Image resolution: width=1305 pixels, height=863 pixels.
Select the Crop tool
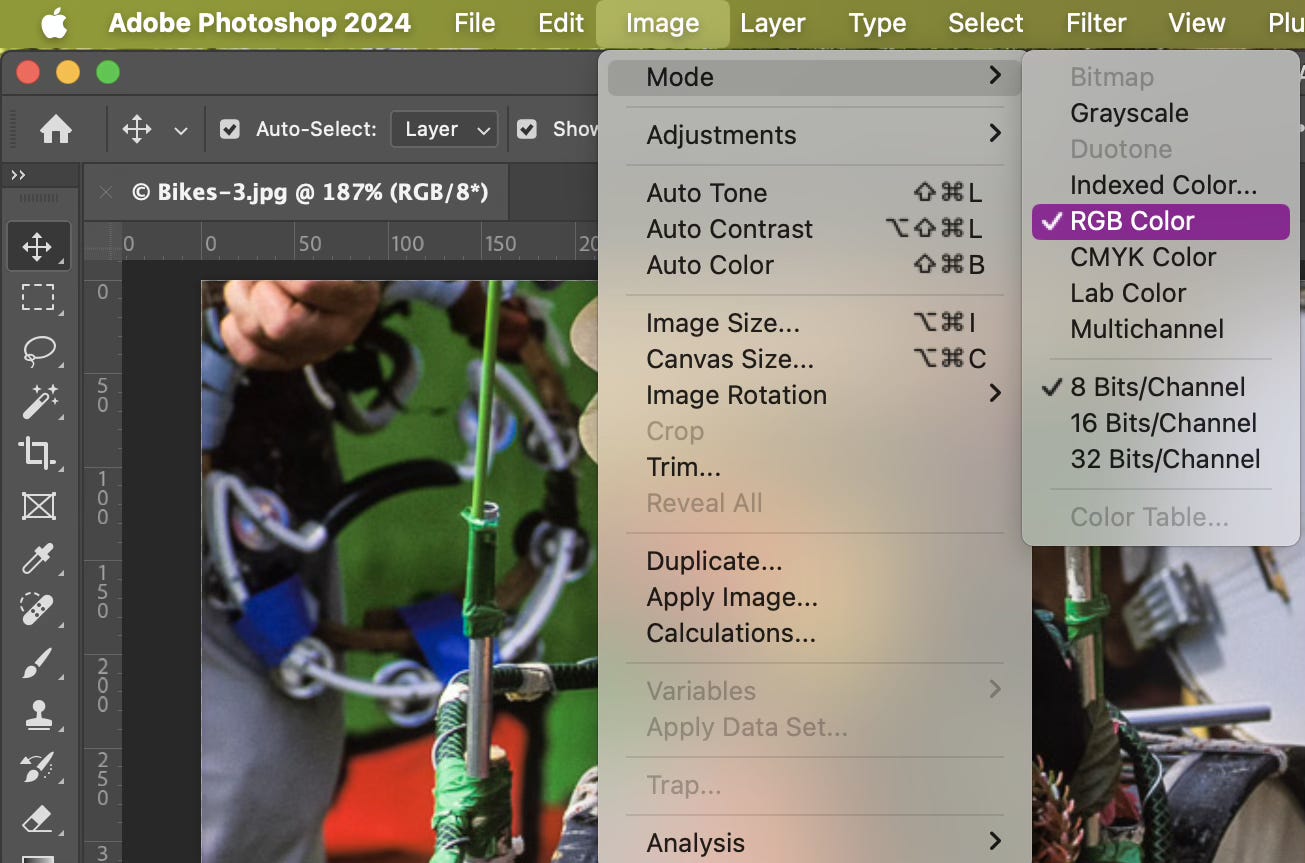pos(38,453)
